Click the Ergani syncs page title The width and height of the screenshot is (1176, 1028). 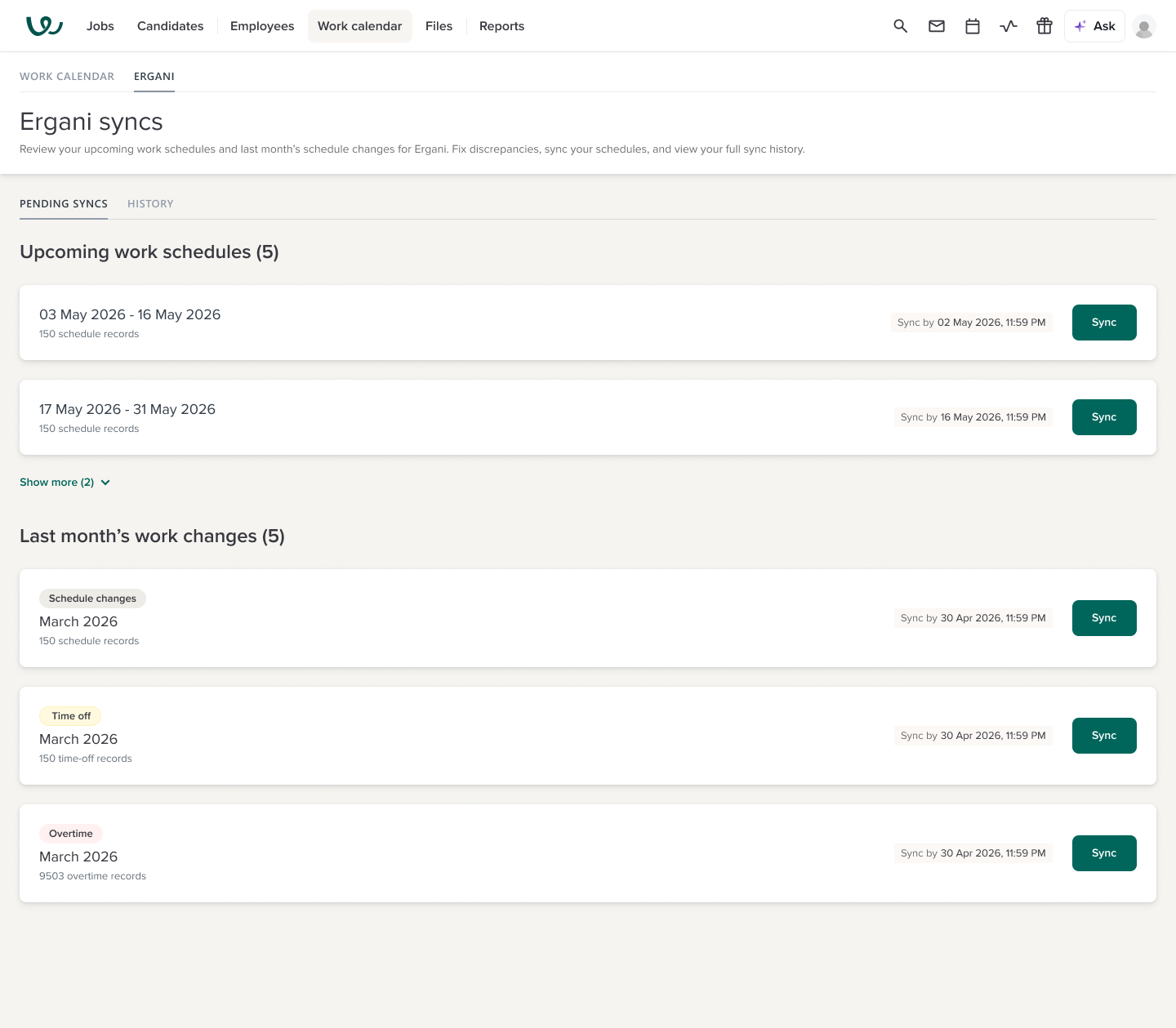(91, 122)
